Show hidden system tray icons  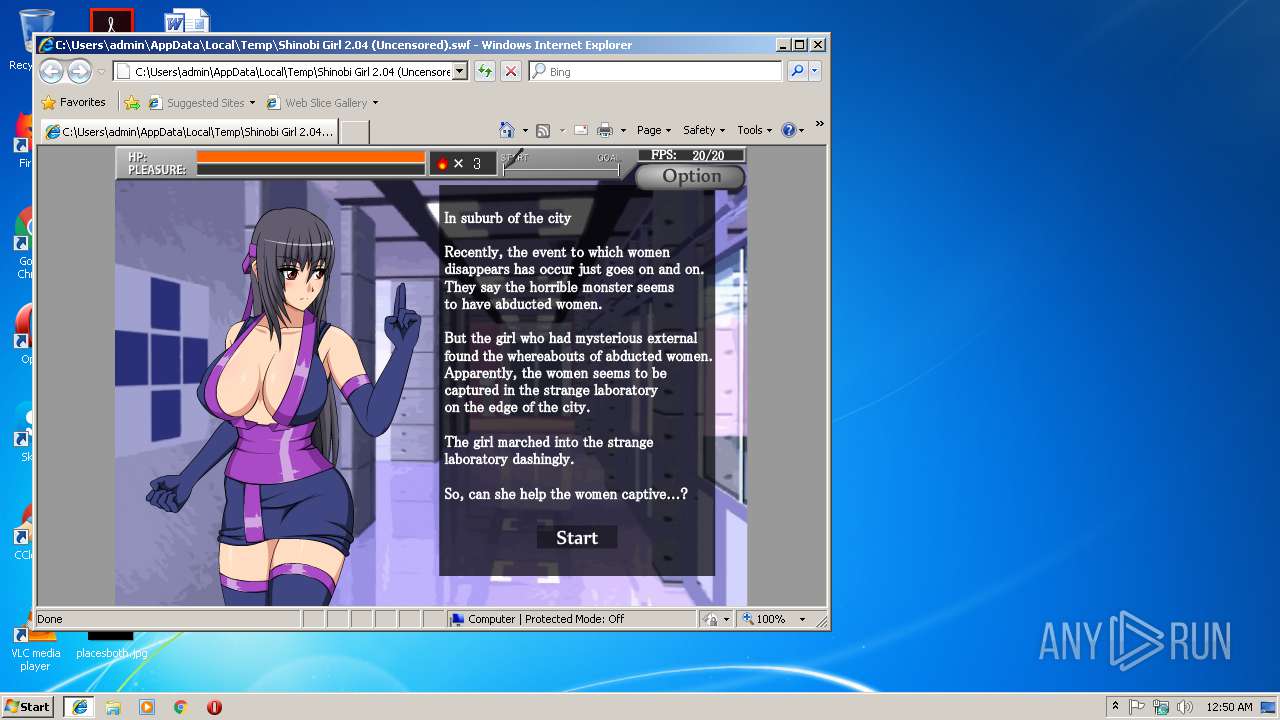click(1115, 706)
